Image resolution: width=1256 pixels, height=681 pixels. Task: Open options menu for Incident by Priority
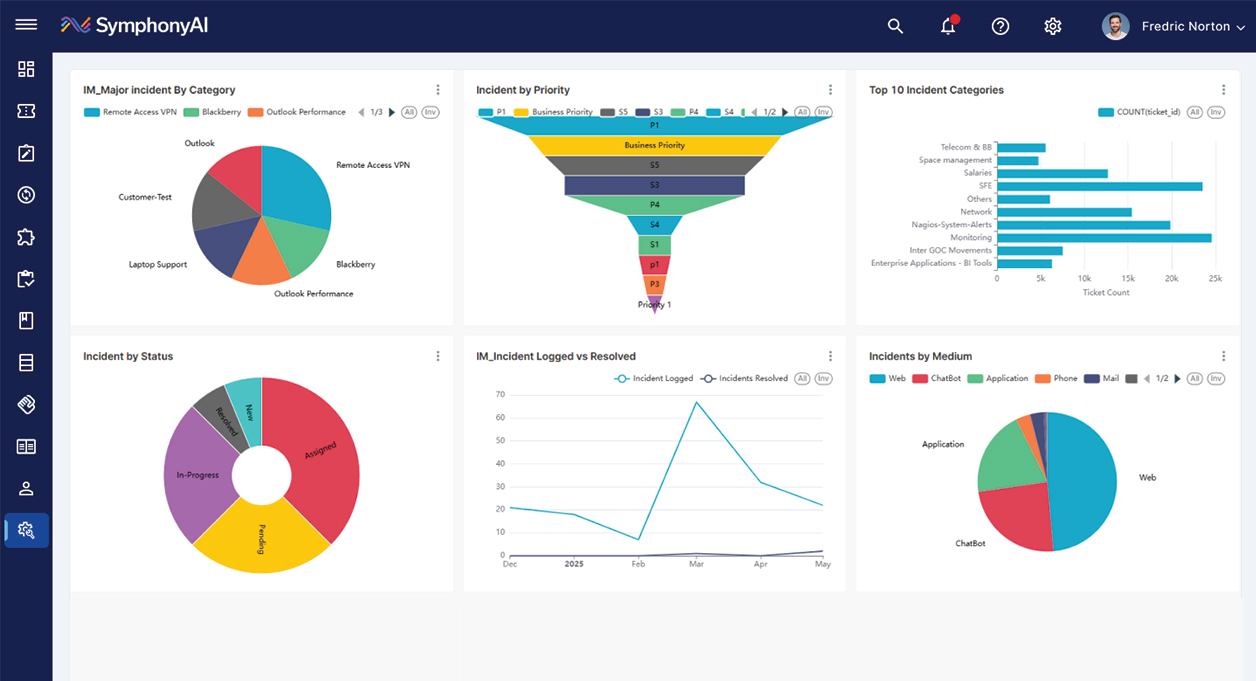830,90
